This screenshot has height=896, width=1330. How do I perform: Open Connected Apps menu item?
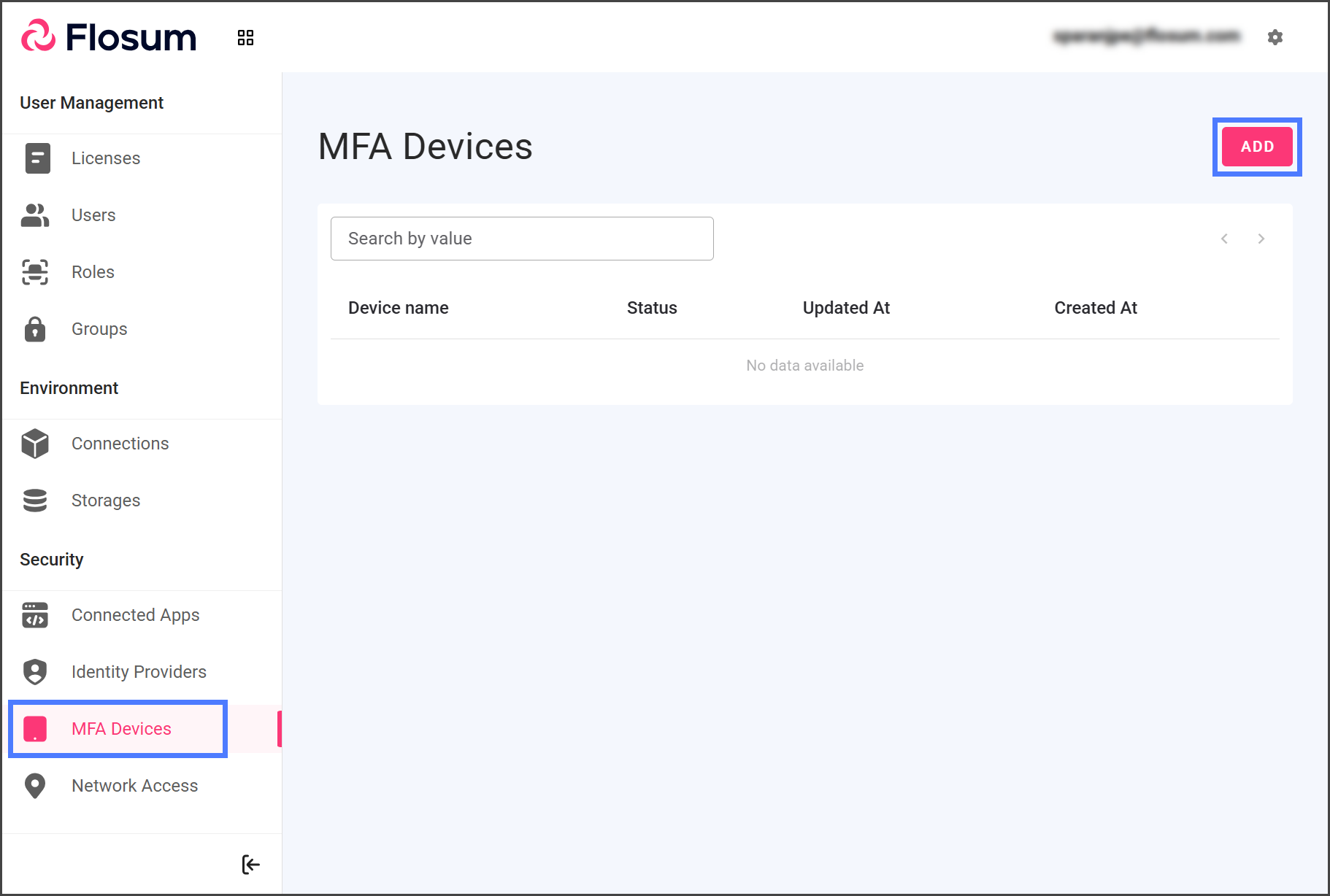tap(135, 615)
